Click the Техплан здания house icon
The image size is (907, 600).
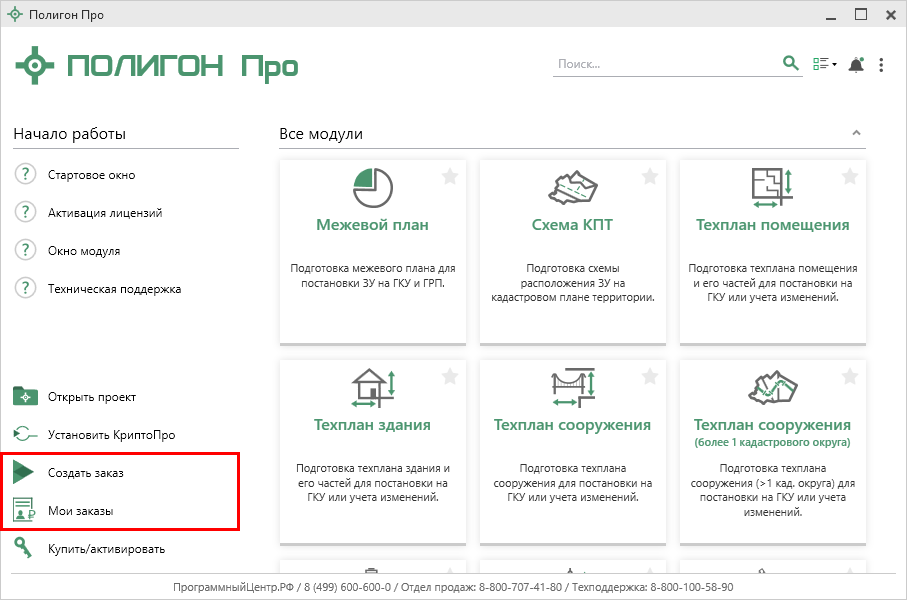click(372, 388)
